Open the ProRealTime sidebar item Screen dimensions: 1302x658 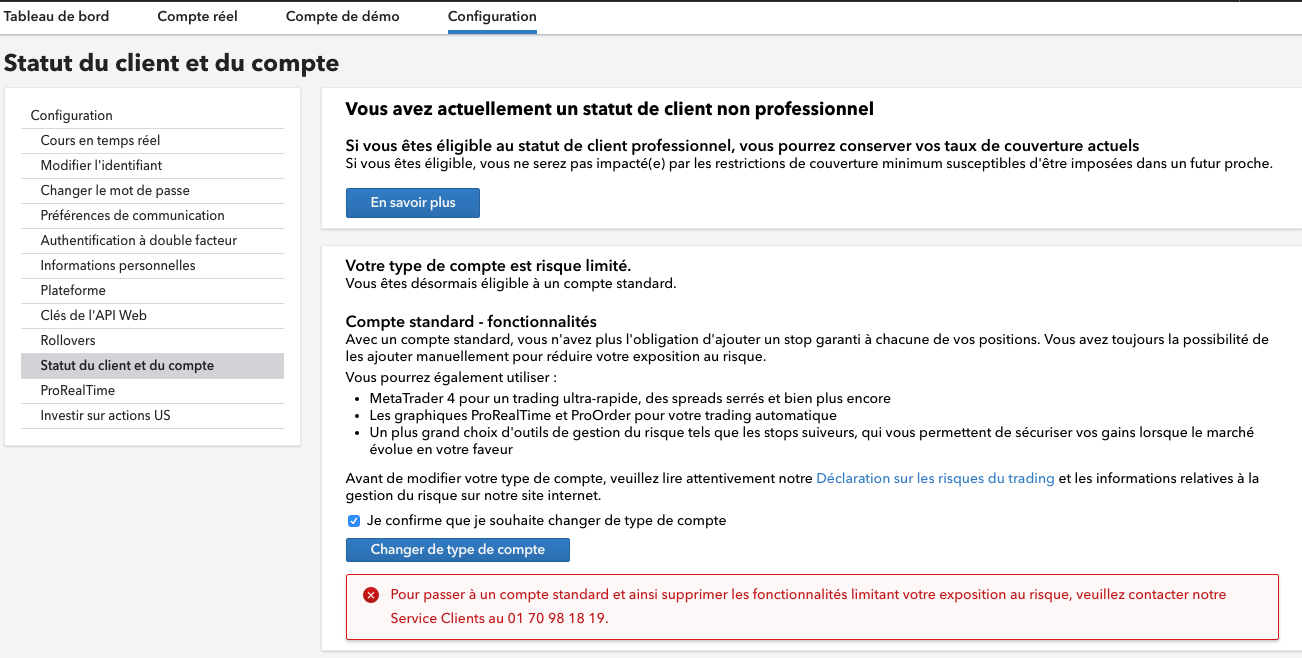[x=78, y=391]
